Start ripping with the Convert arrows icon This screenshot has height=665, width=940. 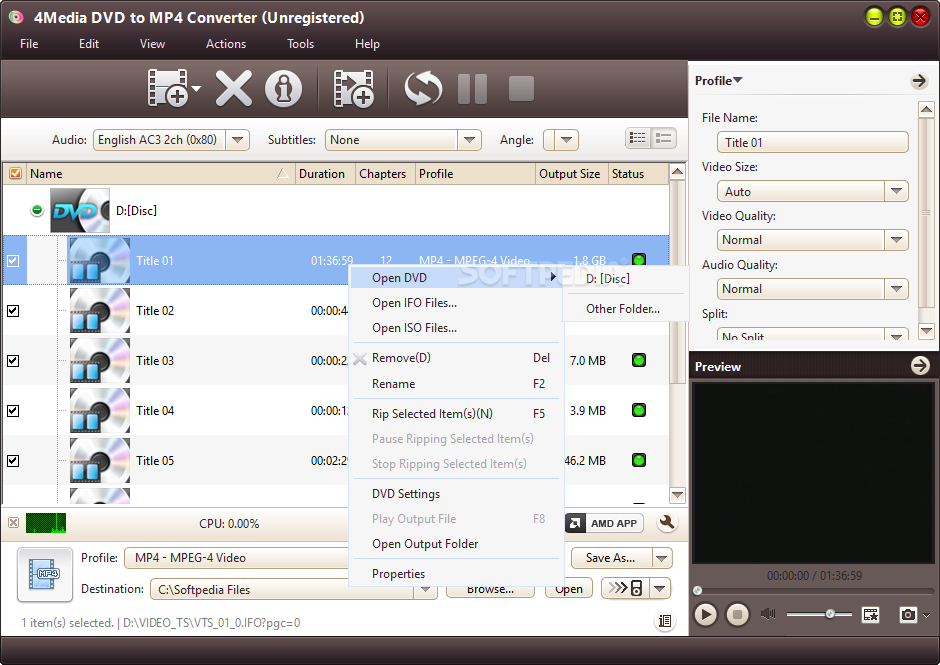423,88
